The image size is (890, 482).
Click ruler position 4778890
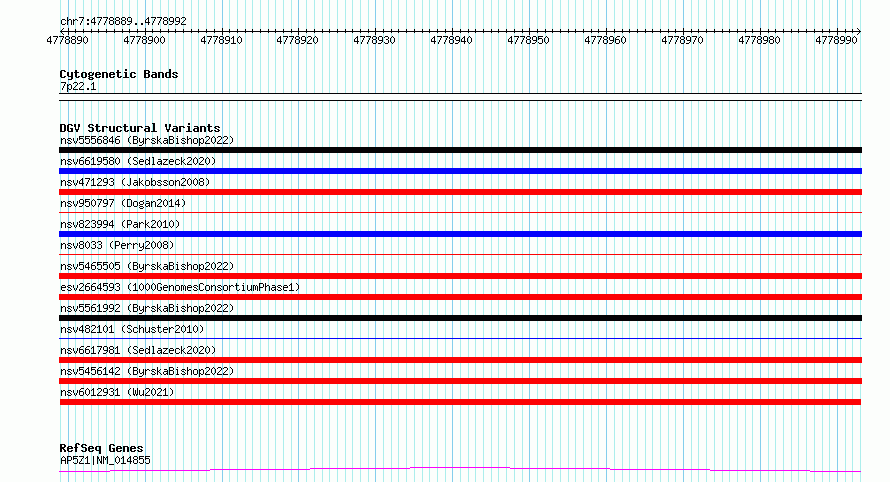[x=68, y=40]
